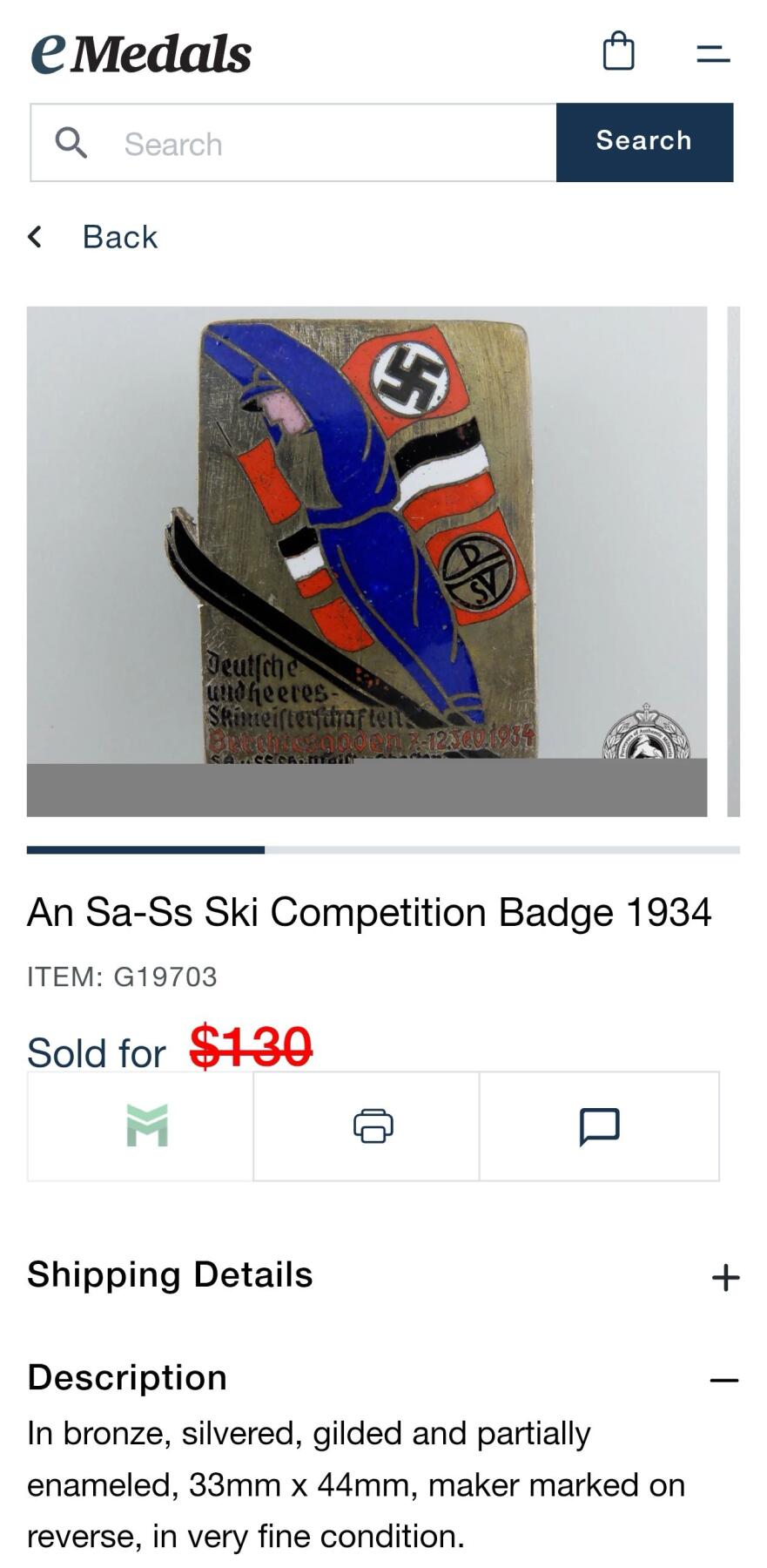Click the Search button
This screenshot has width=767, height=1568.
coord(644,142)
